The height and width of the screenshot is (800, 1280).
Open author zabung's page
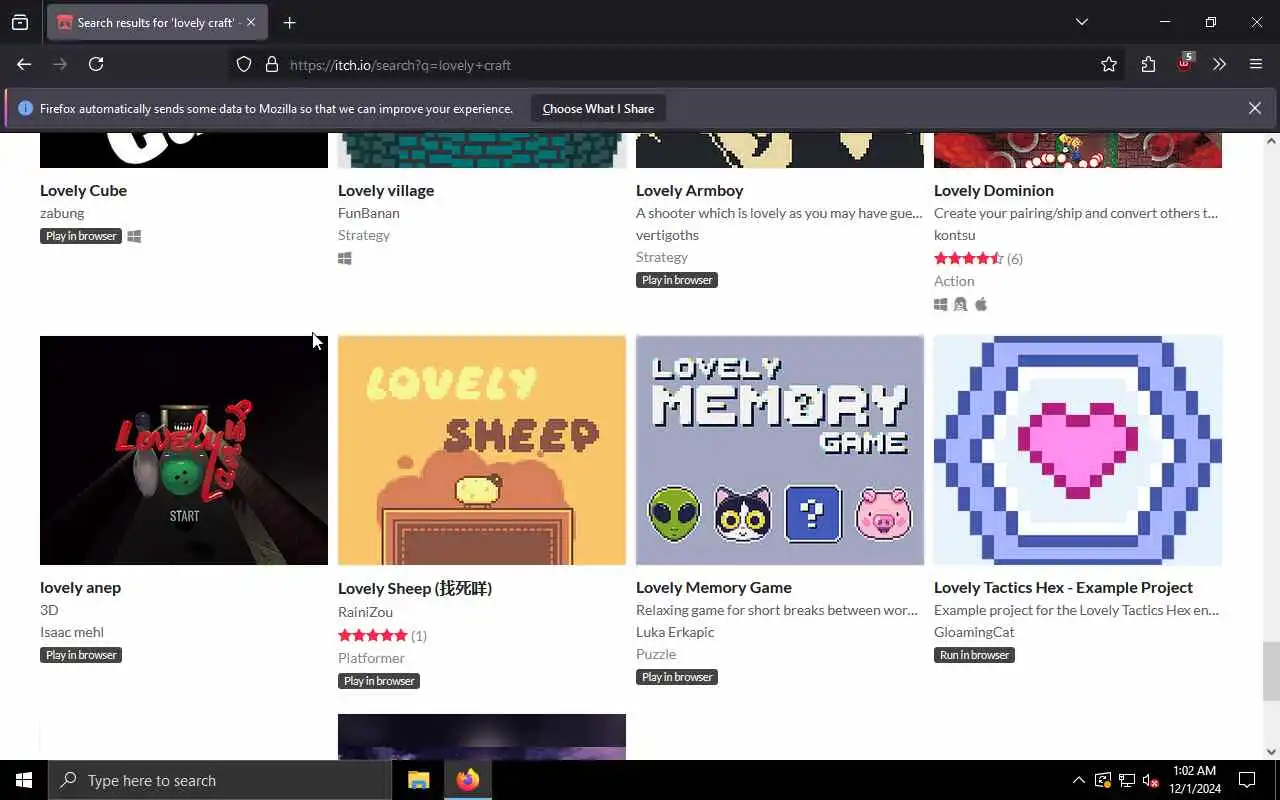62,213
